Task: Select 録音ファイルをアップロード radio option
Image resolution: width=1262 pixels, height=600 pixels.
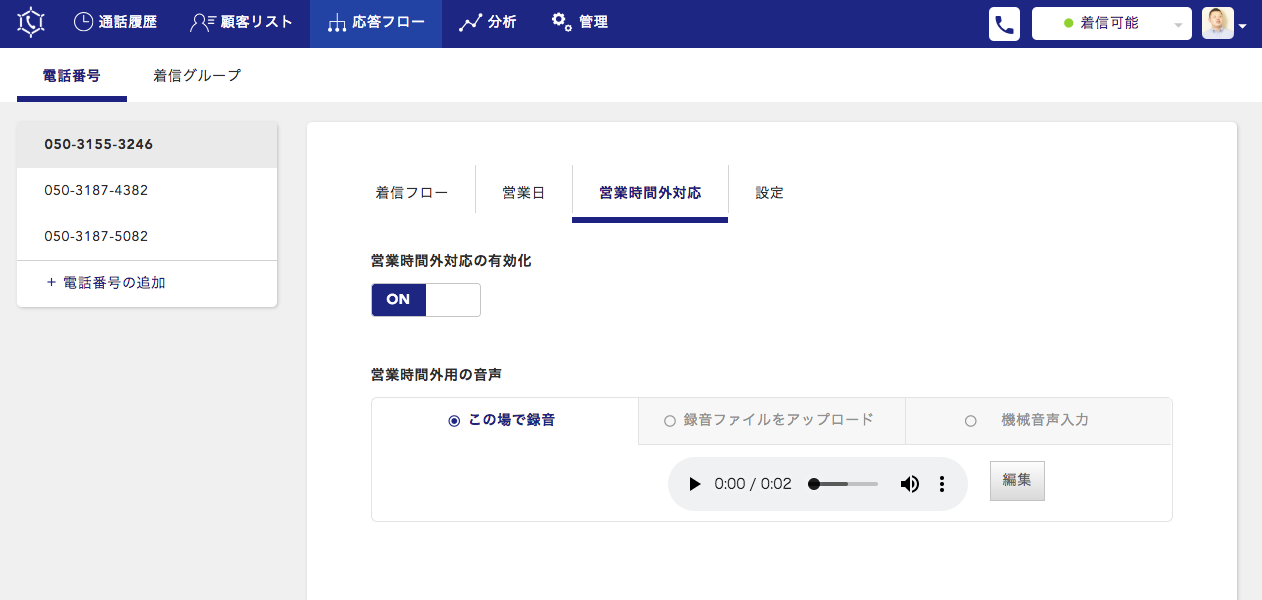Action: [x=670, y=421]
